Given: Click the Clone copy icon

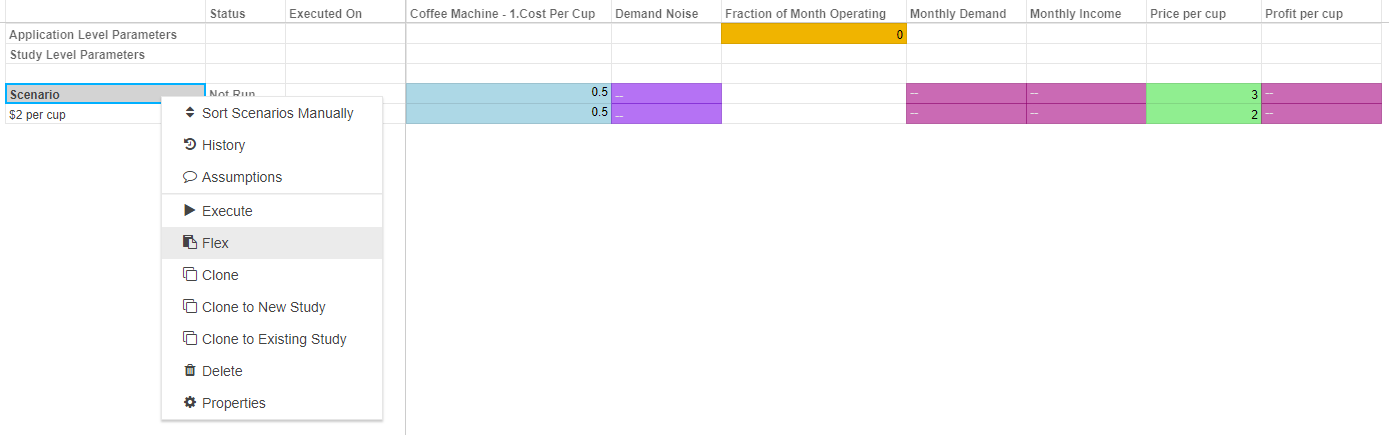Looking at the screenshot, I should click(x=190, y=275).
